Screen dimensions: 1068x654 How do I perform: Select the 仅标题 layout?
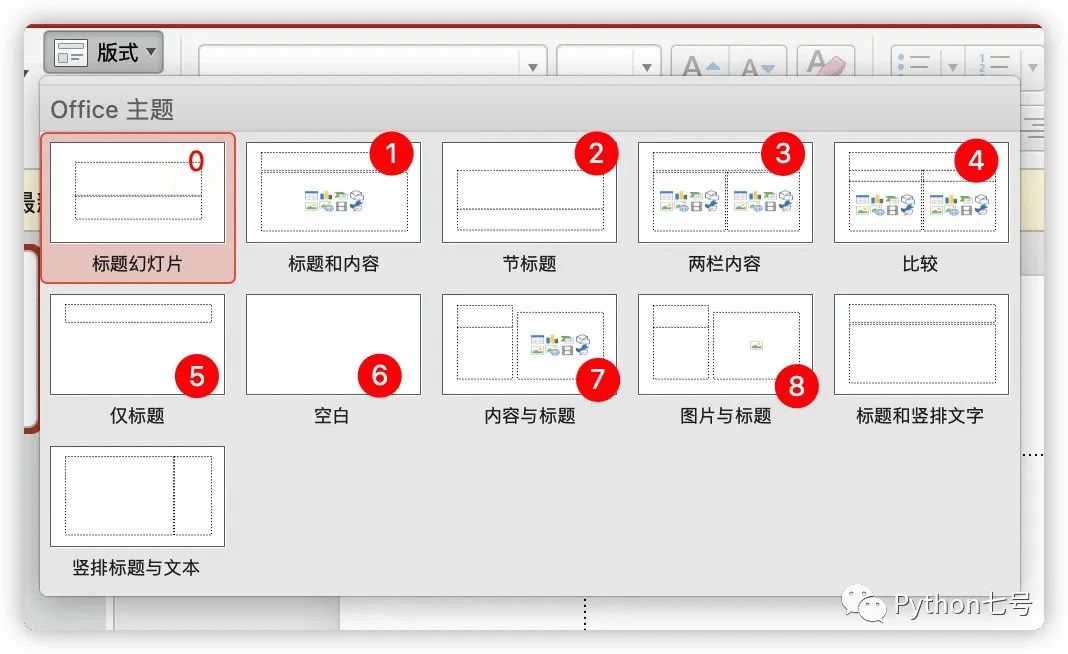point(138,344)
